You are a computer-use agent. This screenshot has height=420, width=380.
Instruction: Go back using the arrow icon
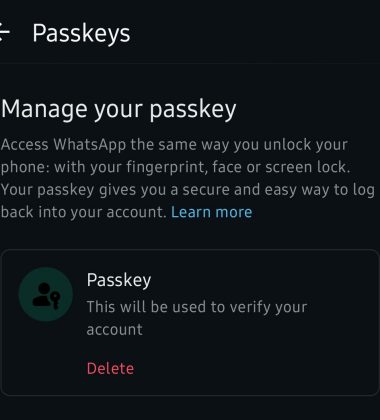pos(5,32)
